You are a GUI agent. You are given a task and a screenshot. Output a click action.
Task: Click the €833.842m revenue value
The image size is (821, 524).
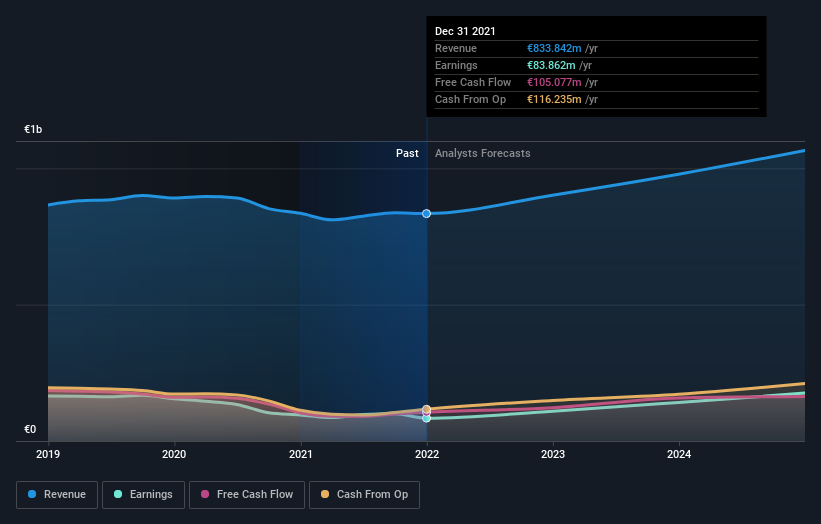(x=554, y=48)
